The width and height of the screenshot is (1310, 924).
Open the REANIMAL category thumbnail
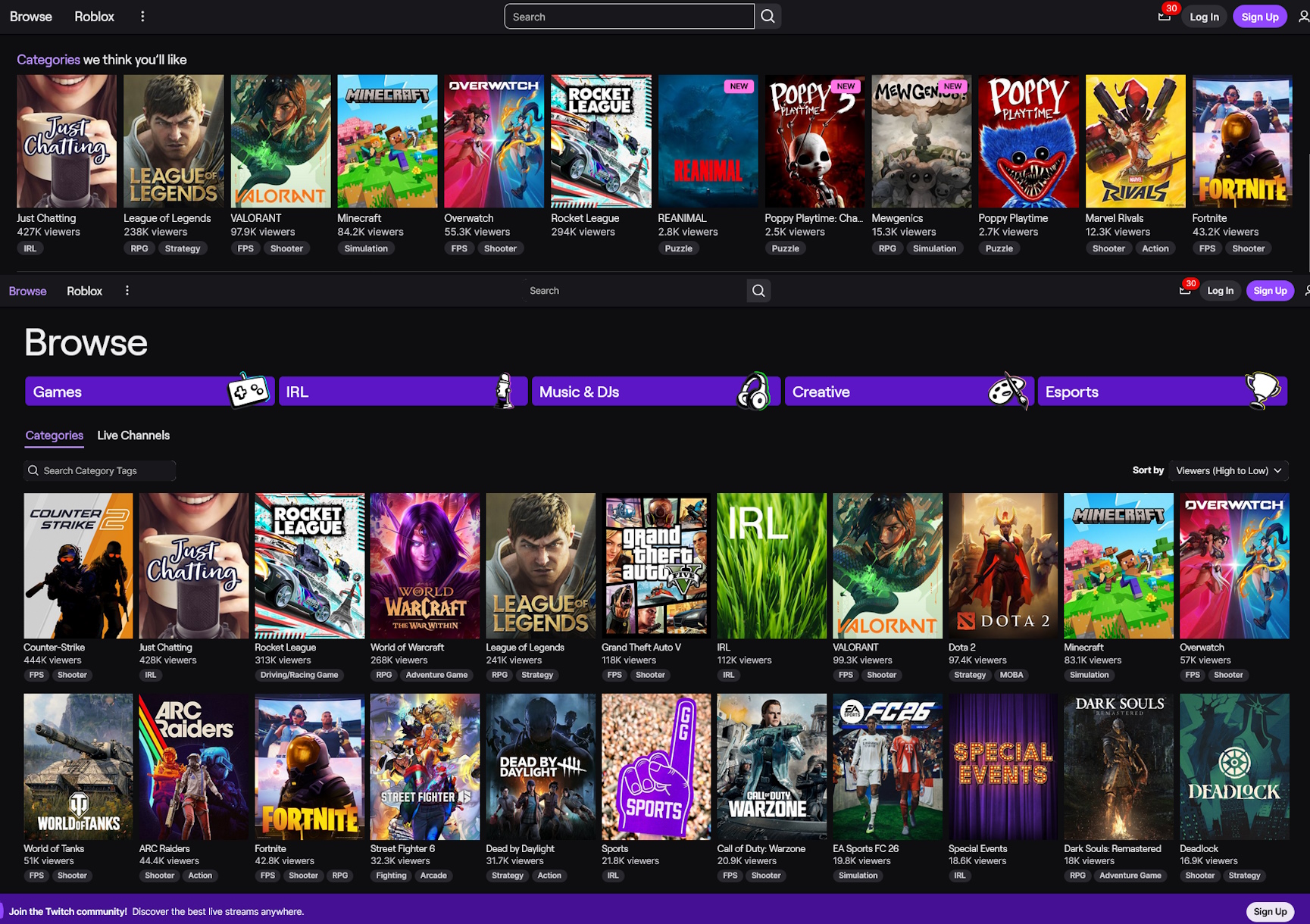pos(708,141)
